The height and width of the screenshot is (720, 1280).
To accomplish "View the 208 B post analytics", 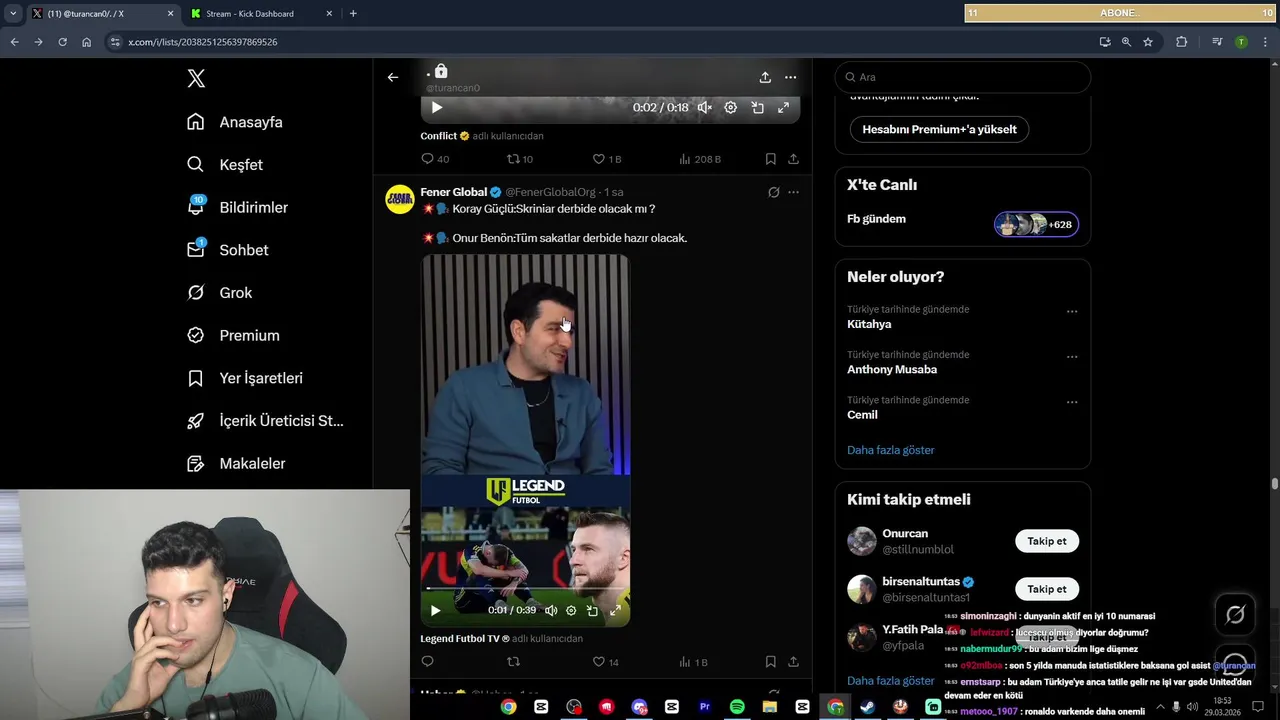I will click(x=700, y=159).
